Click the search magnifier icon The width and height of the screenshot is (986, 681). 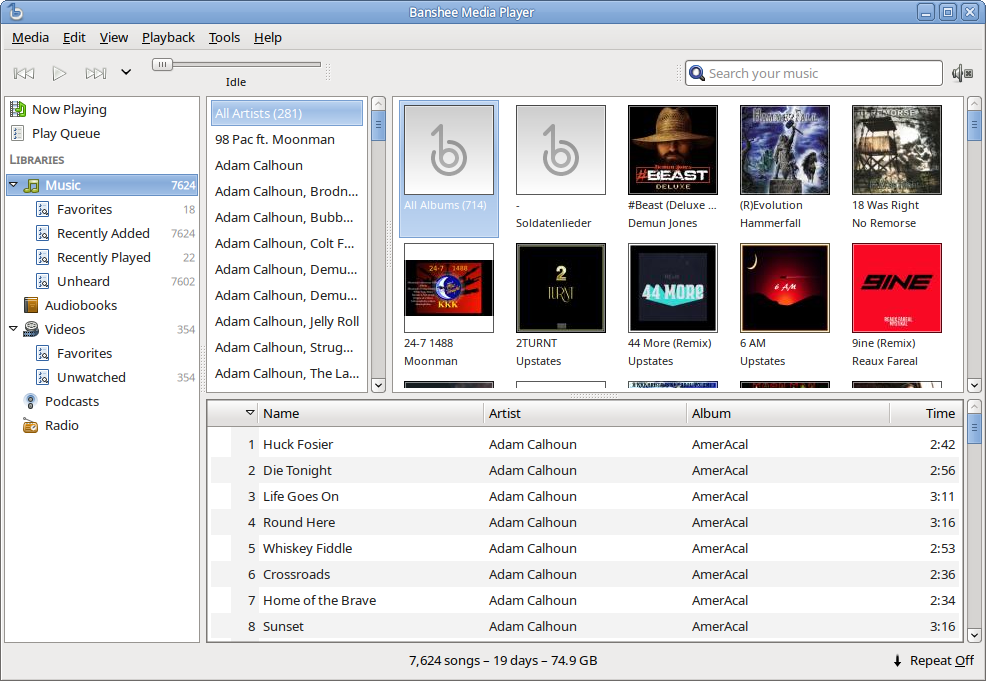(697, 73)
